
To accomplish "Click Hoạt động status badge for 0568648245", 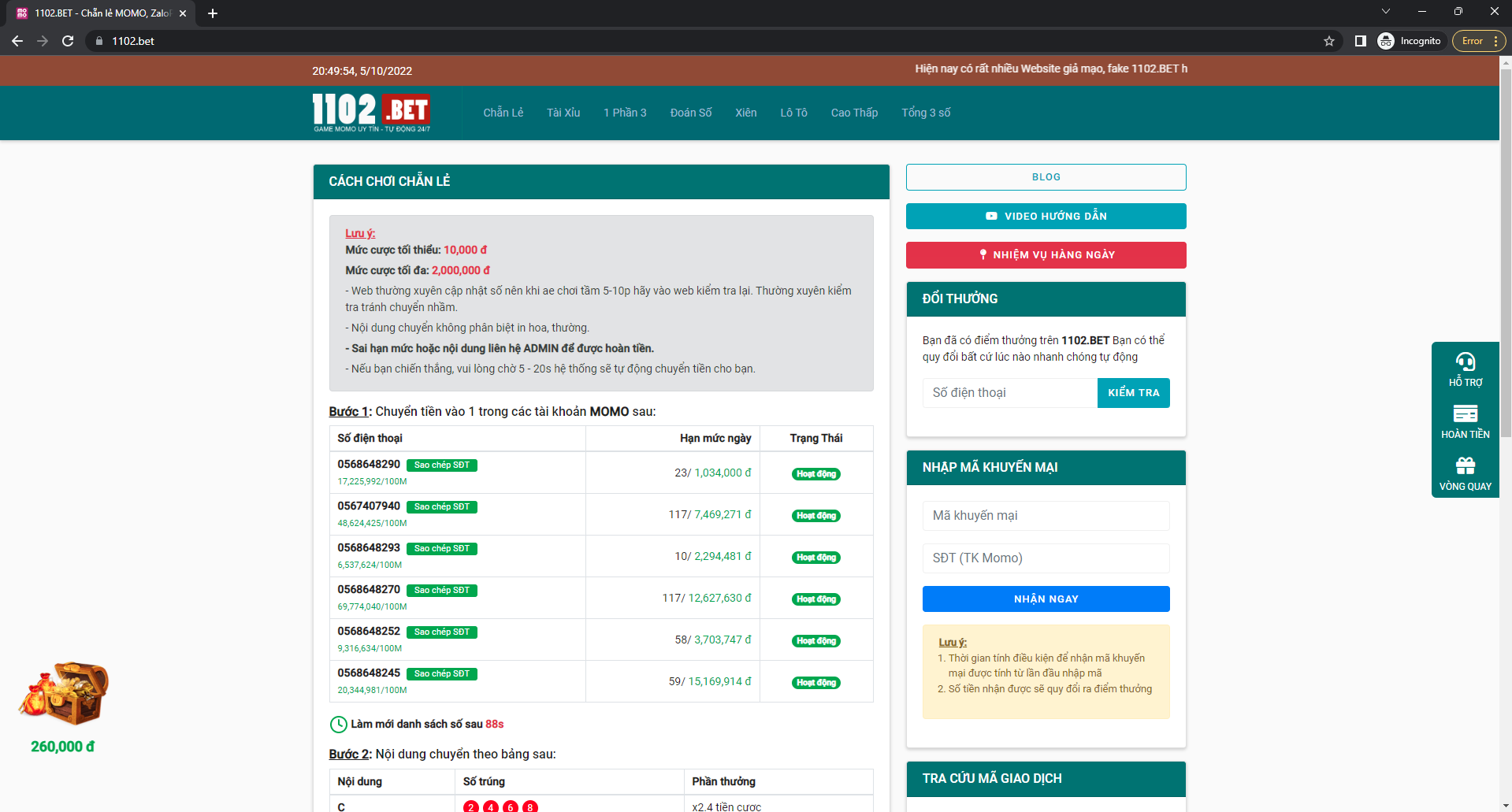I will [816, 683].
